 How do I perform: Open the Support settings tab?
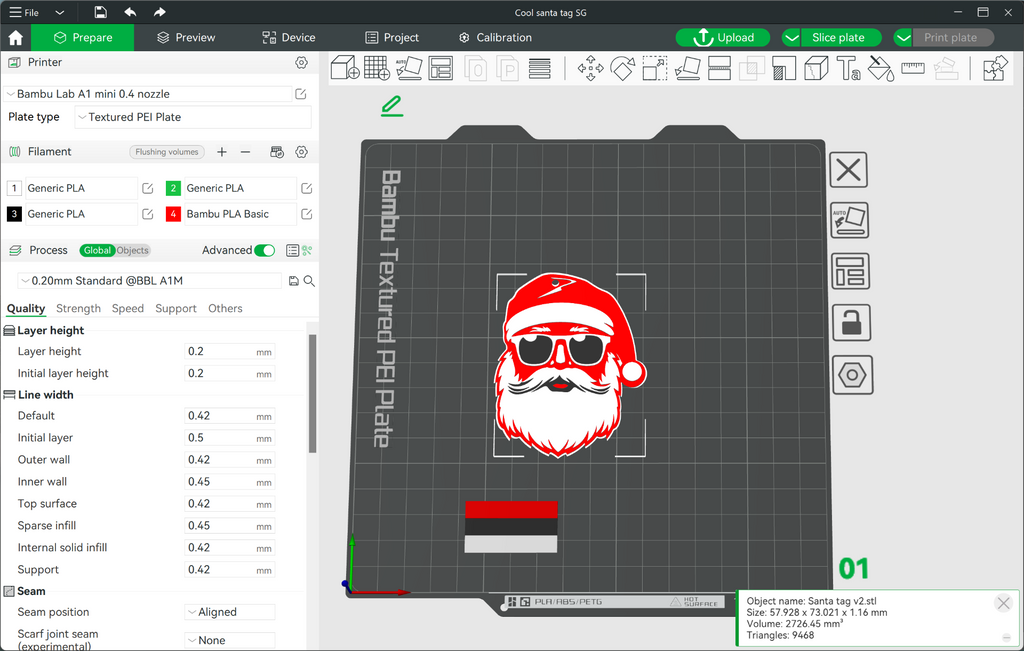(x=176, y=309)
